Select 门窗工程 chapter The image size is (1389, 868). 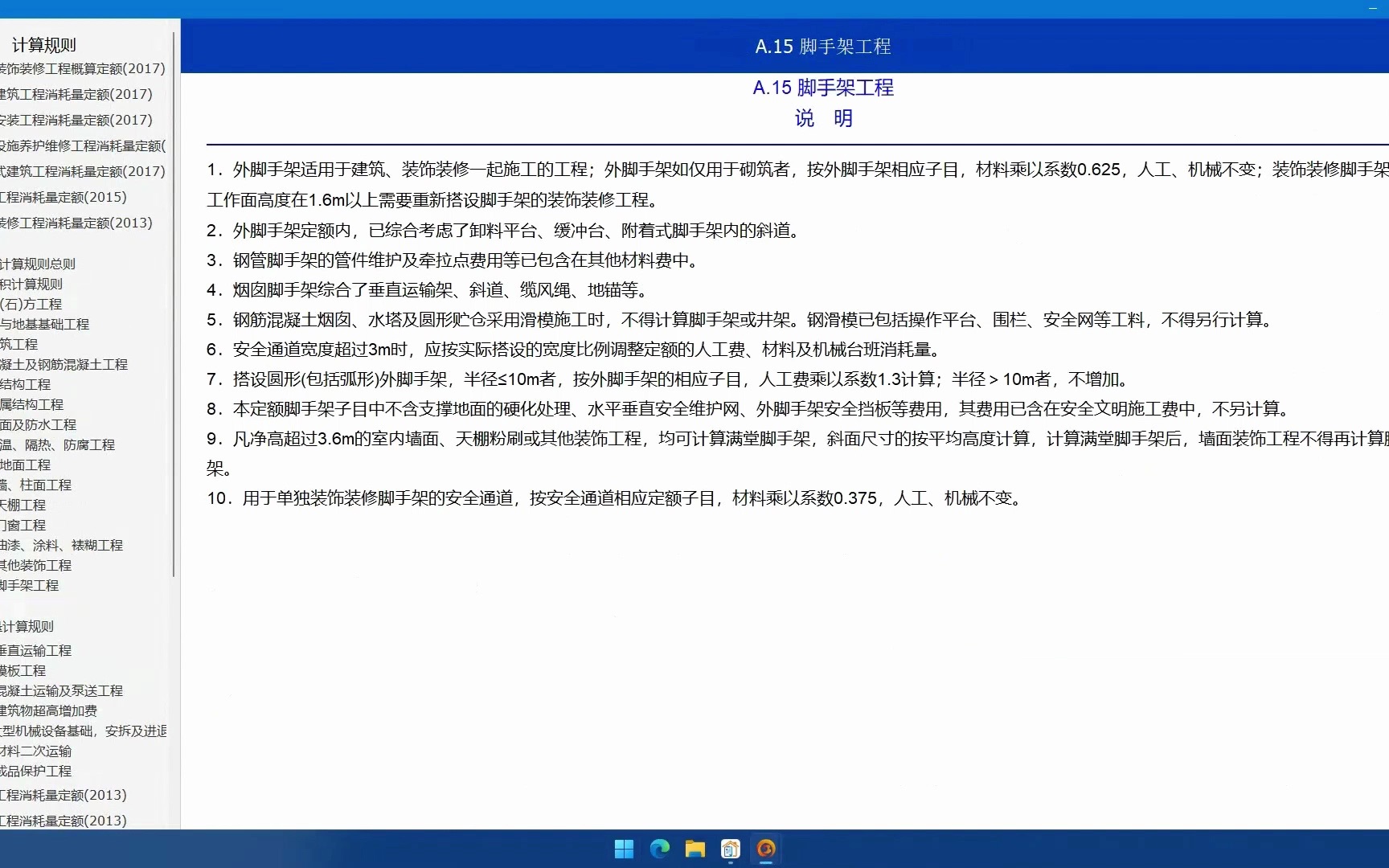[23, 525]
